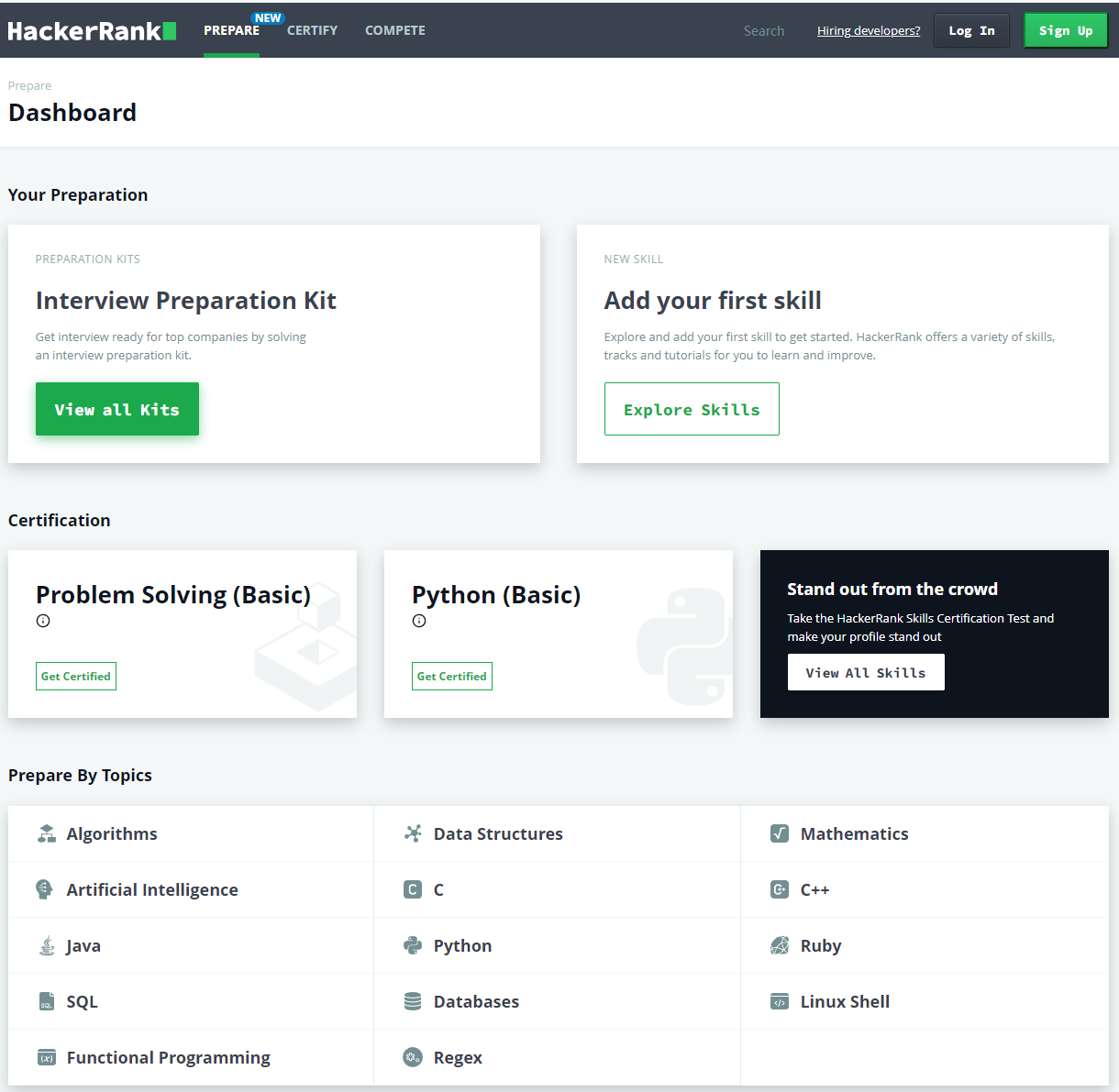Click the View All Skills button
The image size is (1119, 1092).
click(x=866, y=672)
